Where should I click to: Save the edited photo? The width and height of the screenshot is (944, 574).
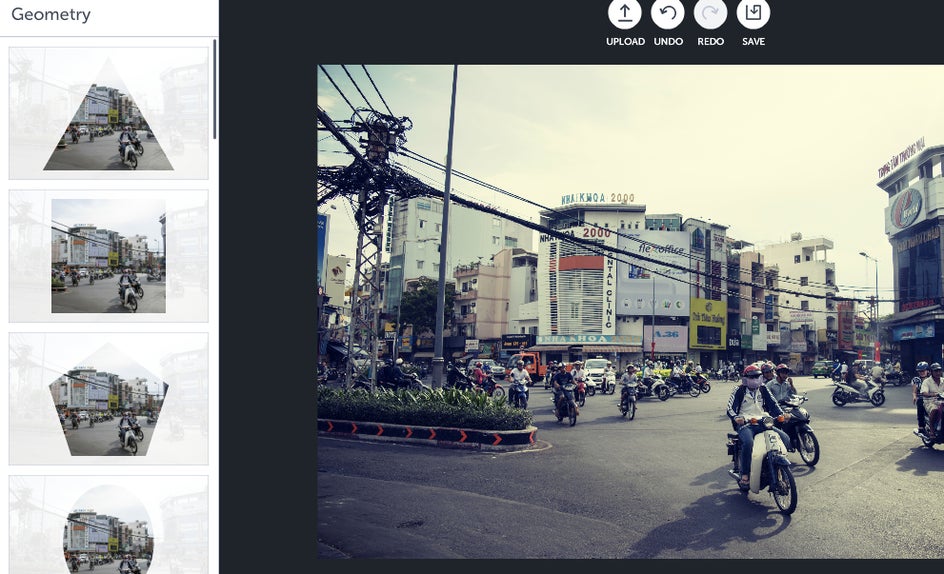[753, 13]
